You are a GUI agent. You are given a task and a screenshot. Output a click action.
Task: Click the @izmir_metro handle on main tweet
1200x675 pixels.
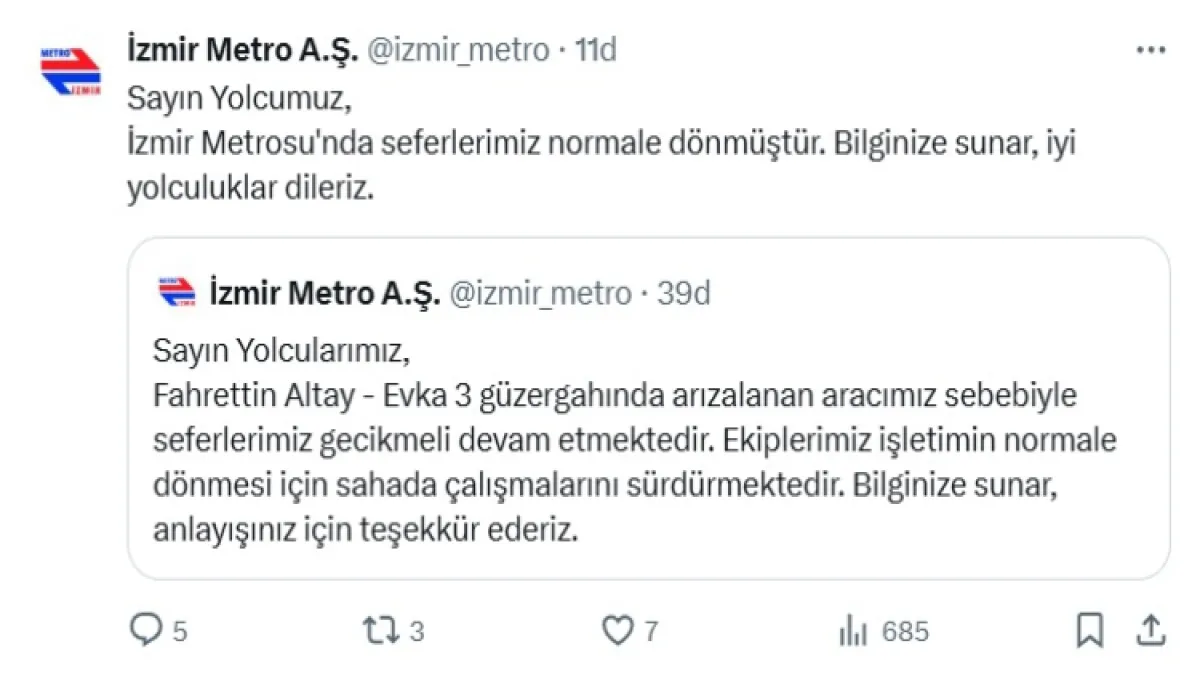459,49
